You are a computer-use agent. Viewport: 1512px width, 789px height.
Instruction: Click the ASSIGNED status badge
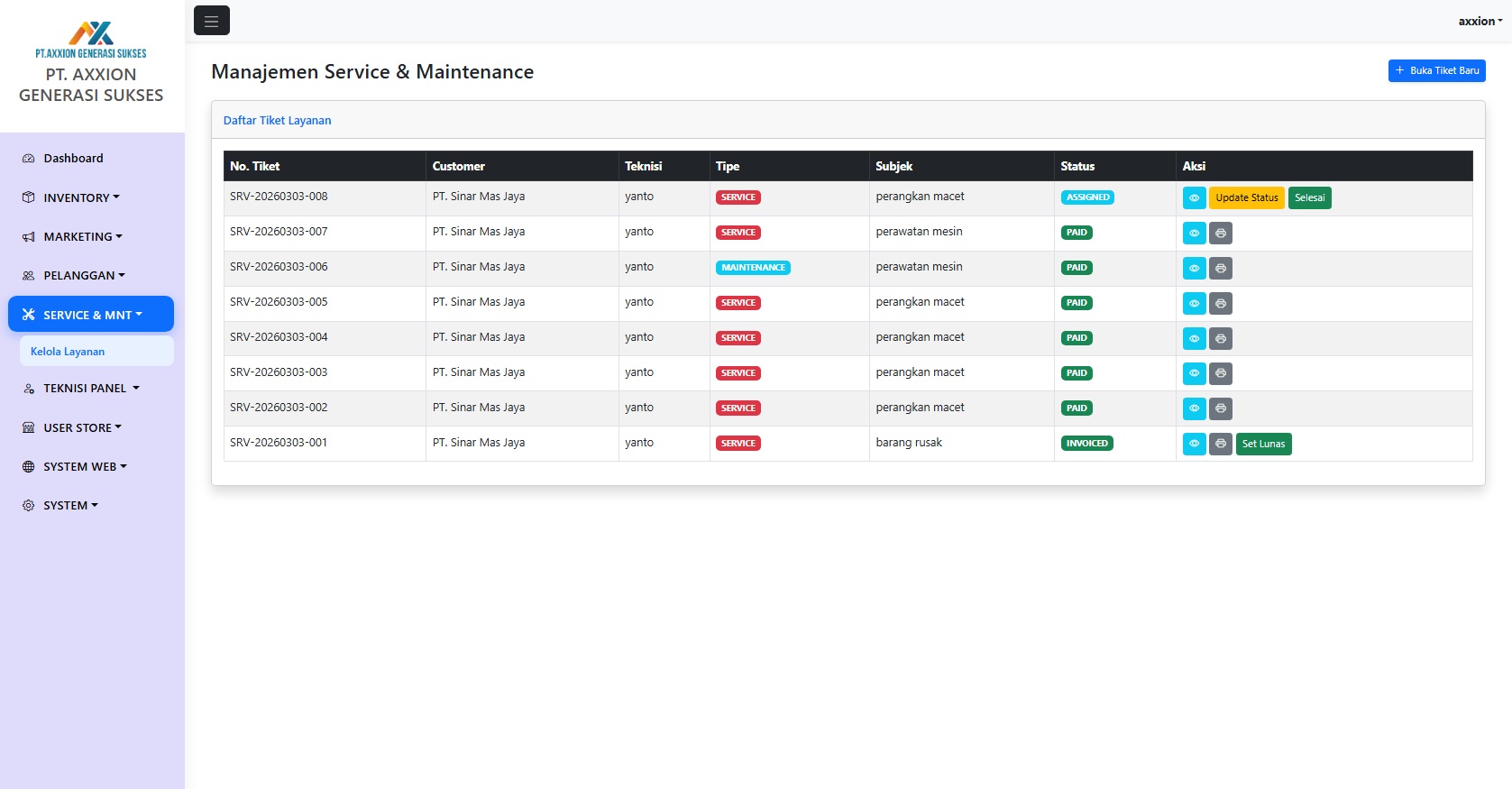click(x=1087, y=197)
